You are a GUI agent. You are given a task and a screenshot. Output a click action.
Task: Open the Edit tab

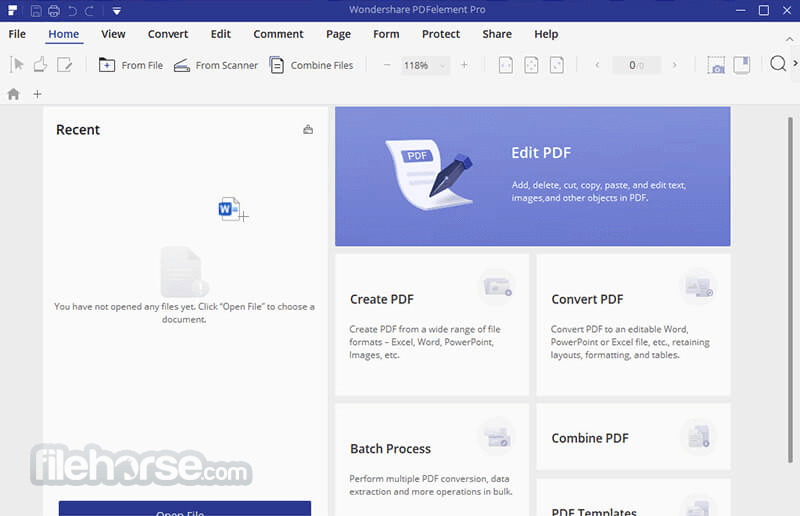[x=220, y=34]
